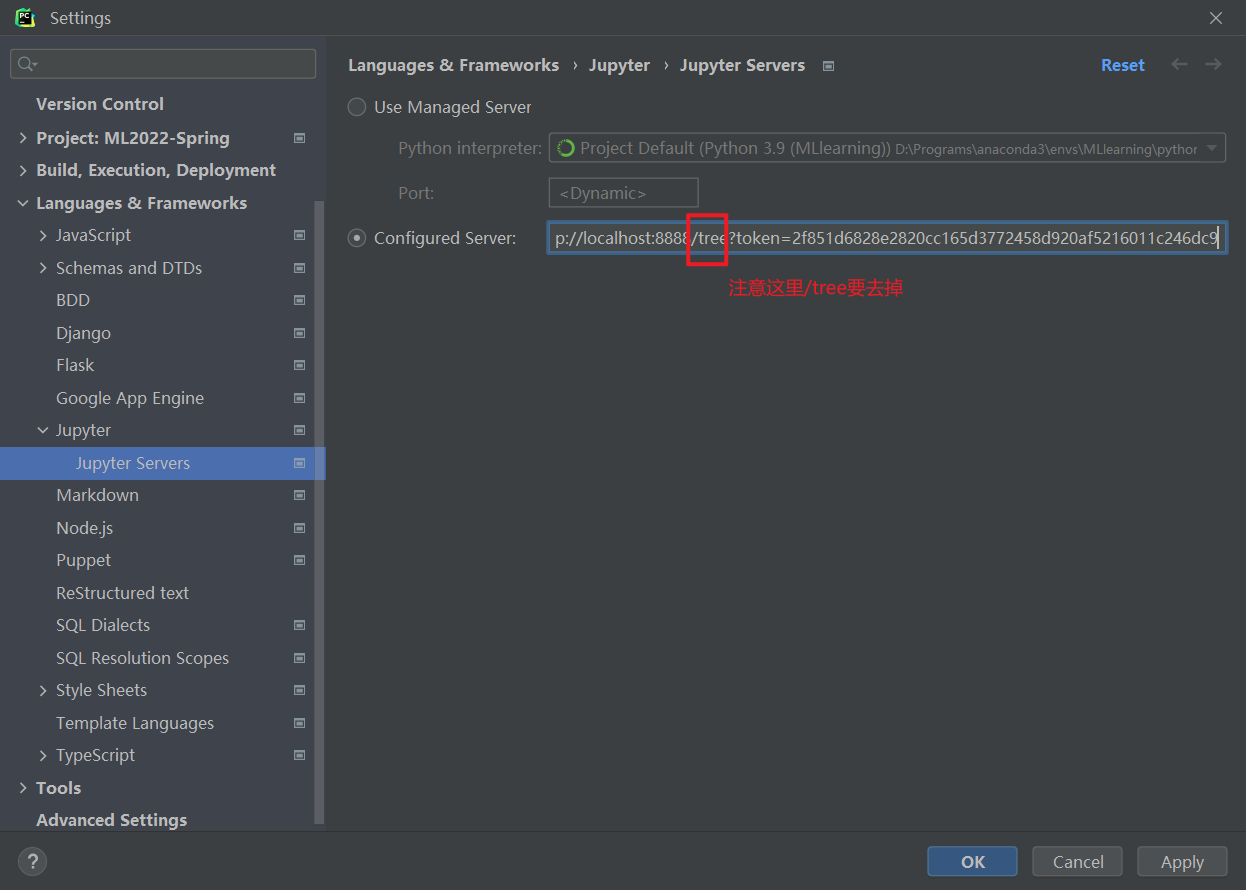Click project scope icon next to JavaScript
Image resolution: width=1246 pixels, height=890 pixels.
pyautogui.click(x=299, y=236)
